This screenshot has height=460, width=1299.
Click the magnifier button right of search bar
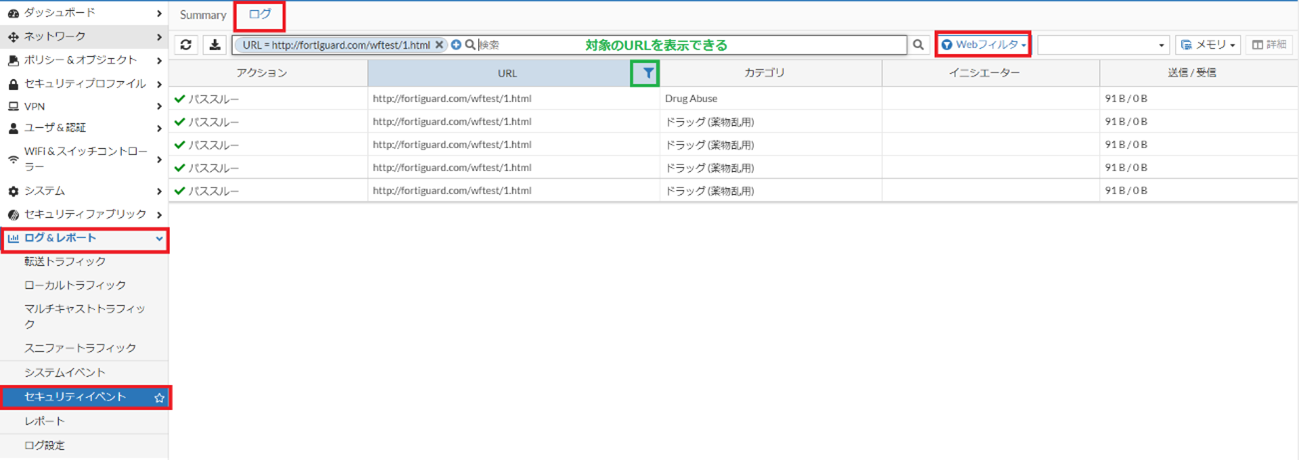[918, 45]
